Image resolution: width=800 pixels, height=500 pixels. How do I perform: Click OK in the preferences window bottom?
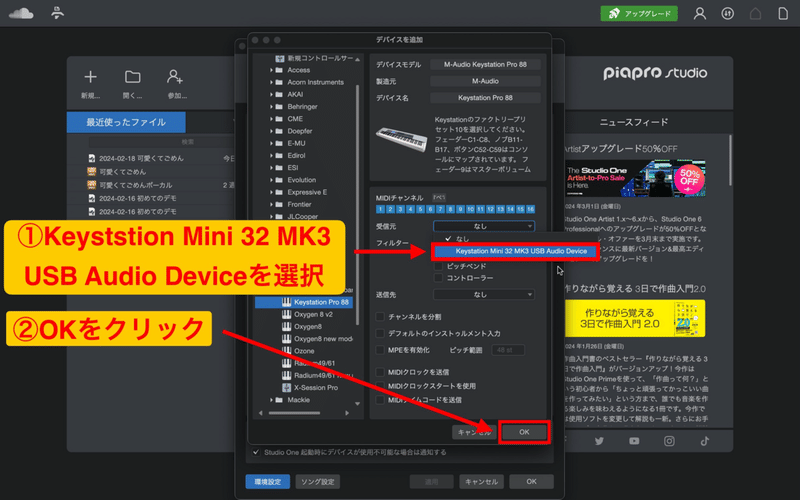[x=531, y=482]
